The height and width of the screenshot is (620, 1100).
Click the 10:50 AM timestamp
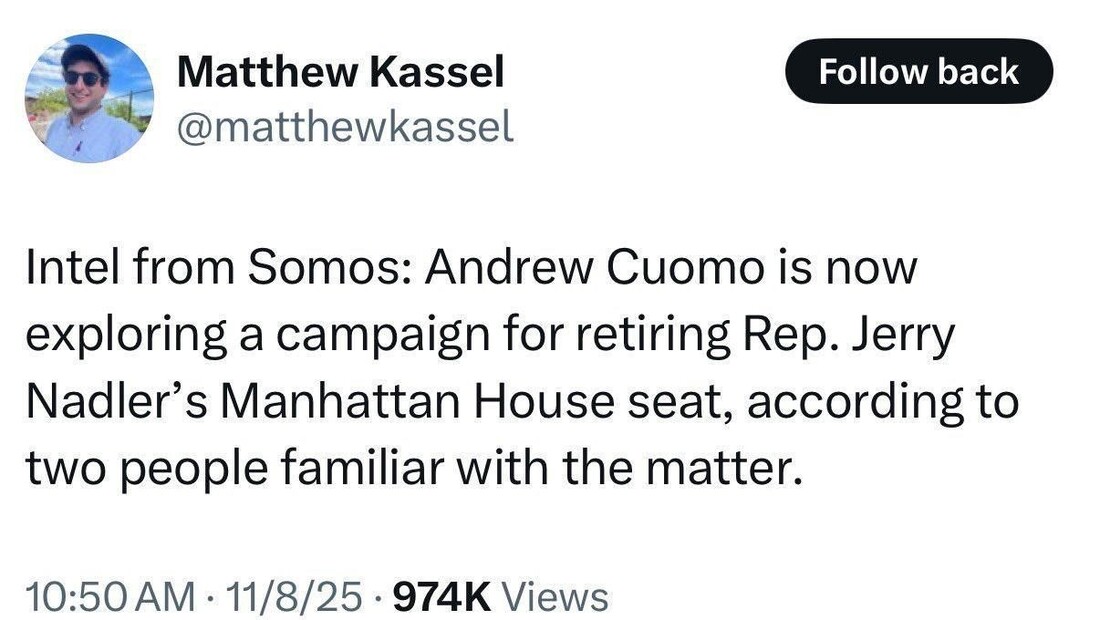(x=110, y=597)
